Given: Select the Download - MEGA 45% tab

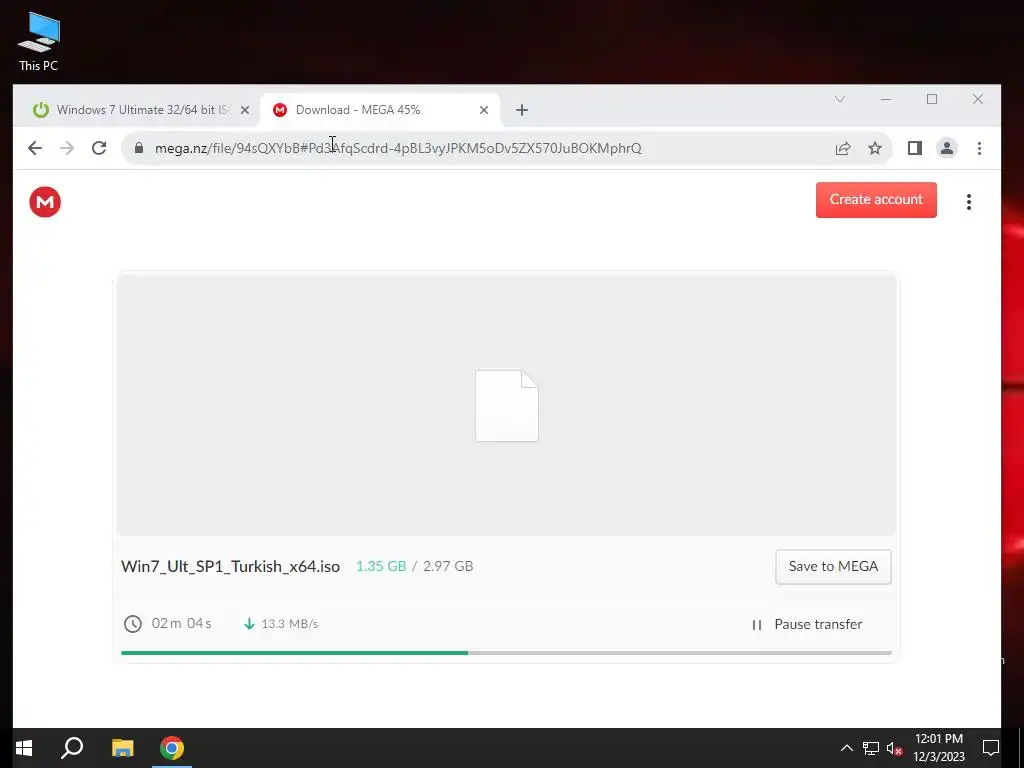Looking at the screenshot, I should coord(380,110).
